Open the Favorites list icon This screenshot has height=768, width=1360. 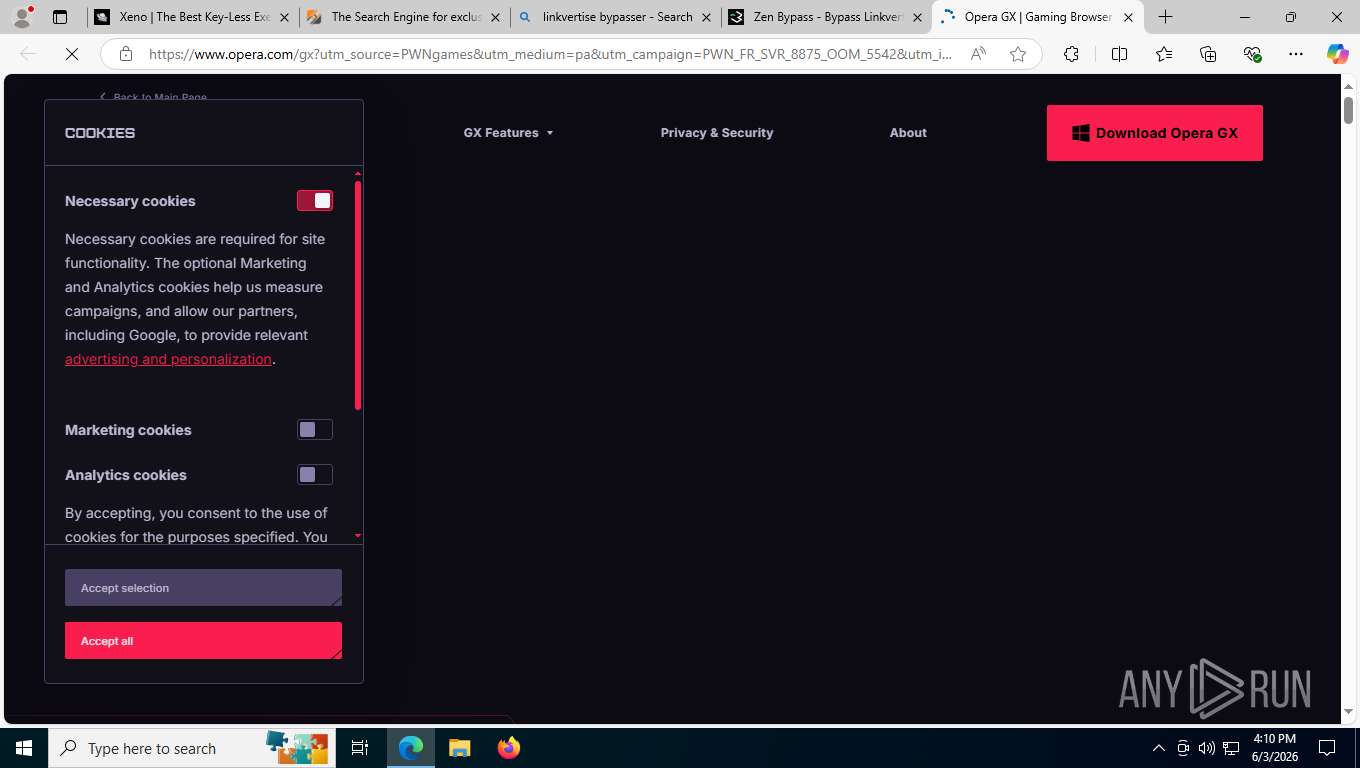(1164, 54)
